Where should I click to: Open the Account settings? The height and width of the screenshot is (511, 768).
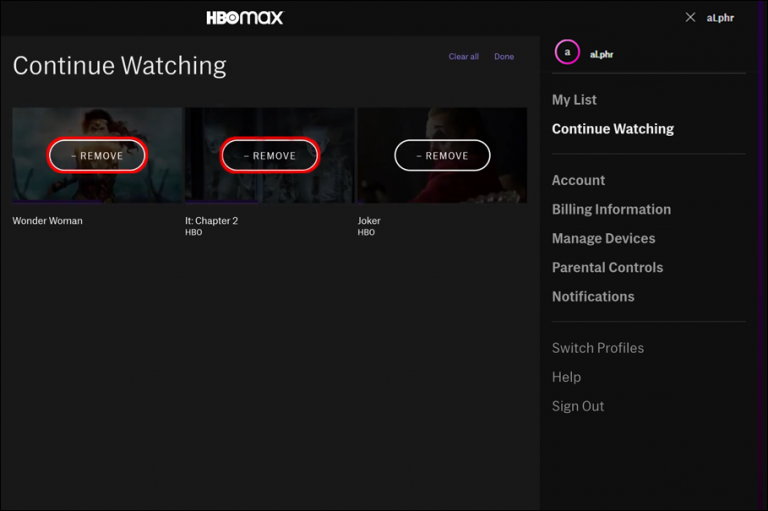[x=578, y=180]
